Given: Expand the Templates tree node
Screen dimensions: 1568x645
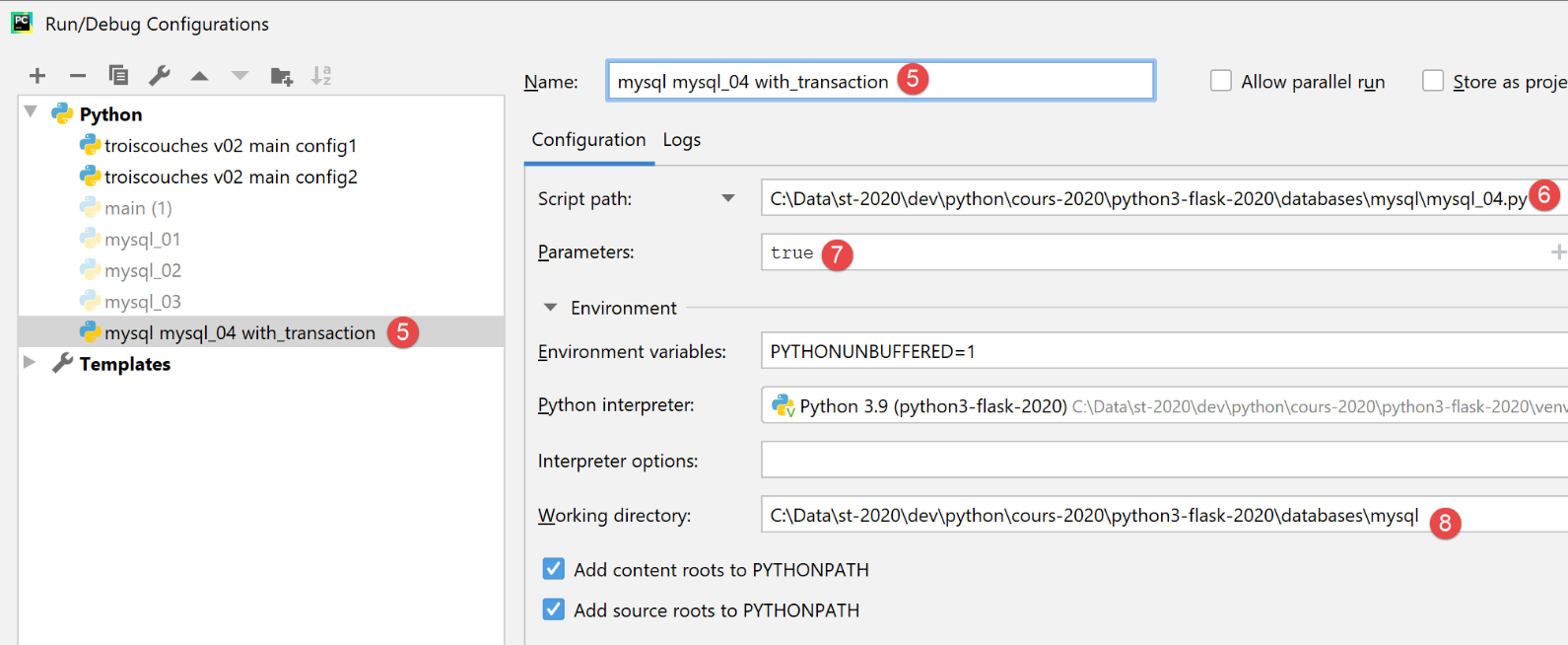Looking at the screenshot, I should tap(30, 362).
